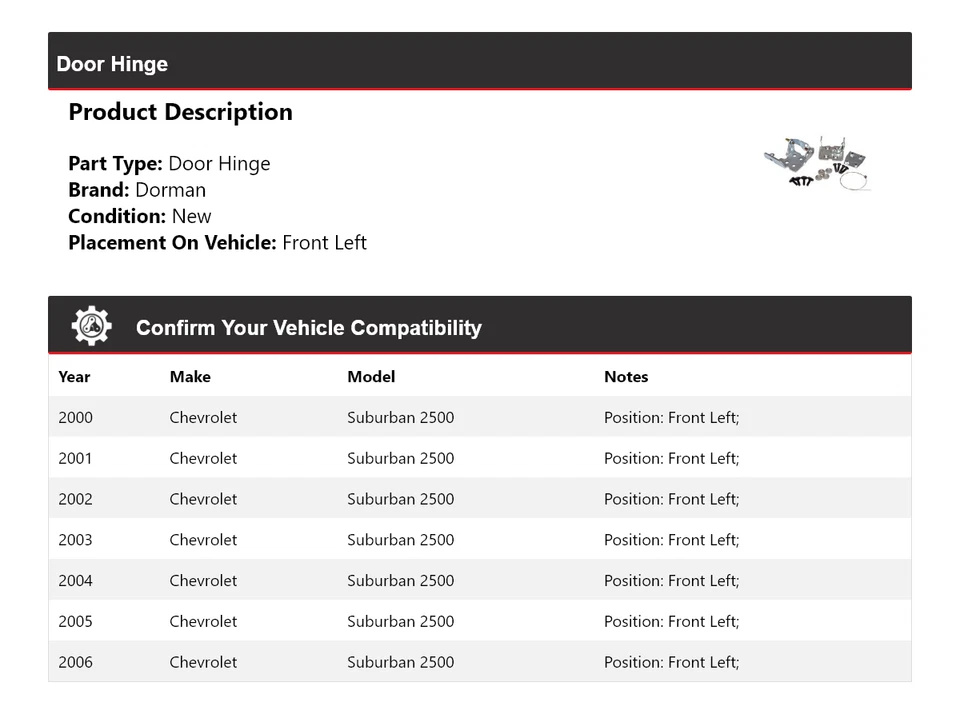This screenshot has height=714, width=960.
Task: Click the Condition: New line
Action: [140, 216]
